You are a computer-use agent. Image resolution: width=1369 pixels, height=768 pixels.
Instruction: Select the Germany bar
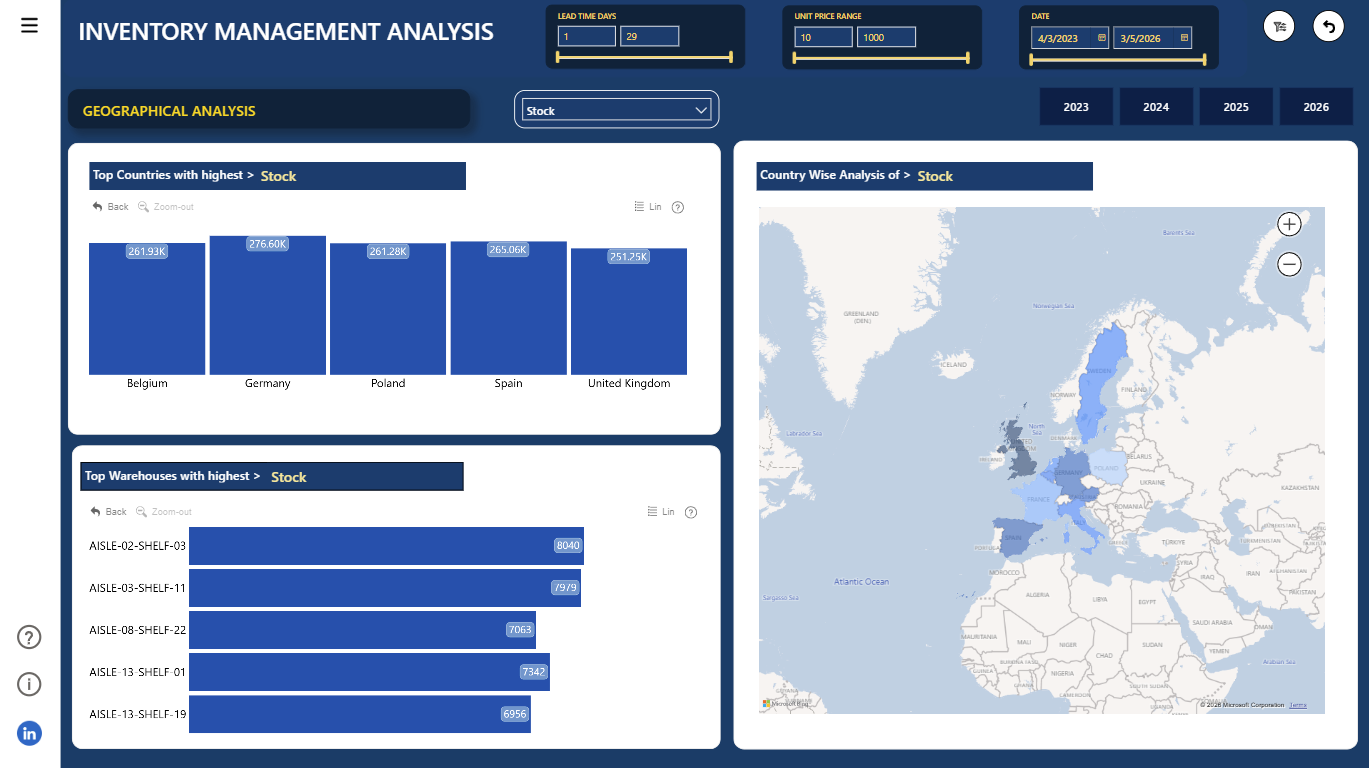[x=268, y=305]
